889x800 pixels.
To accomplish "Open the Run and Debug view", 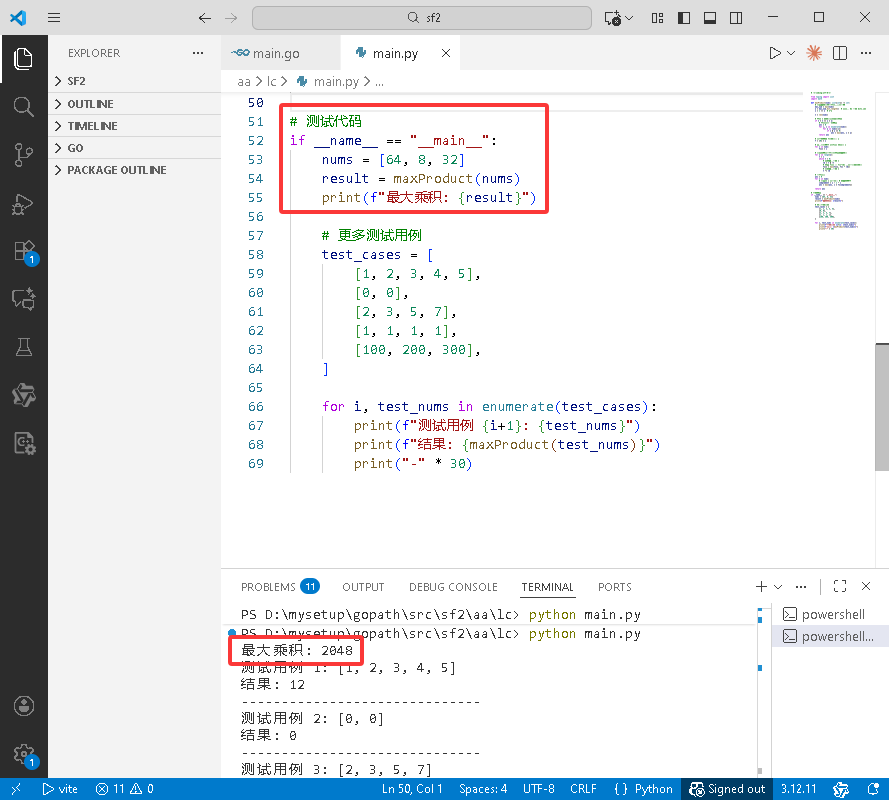I will tap(23, 204).
